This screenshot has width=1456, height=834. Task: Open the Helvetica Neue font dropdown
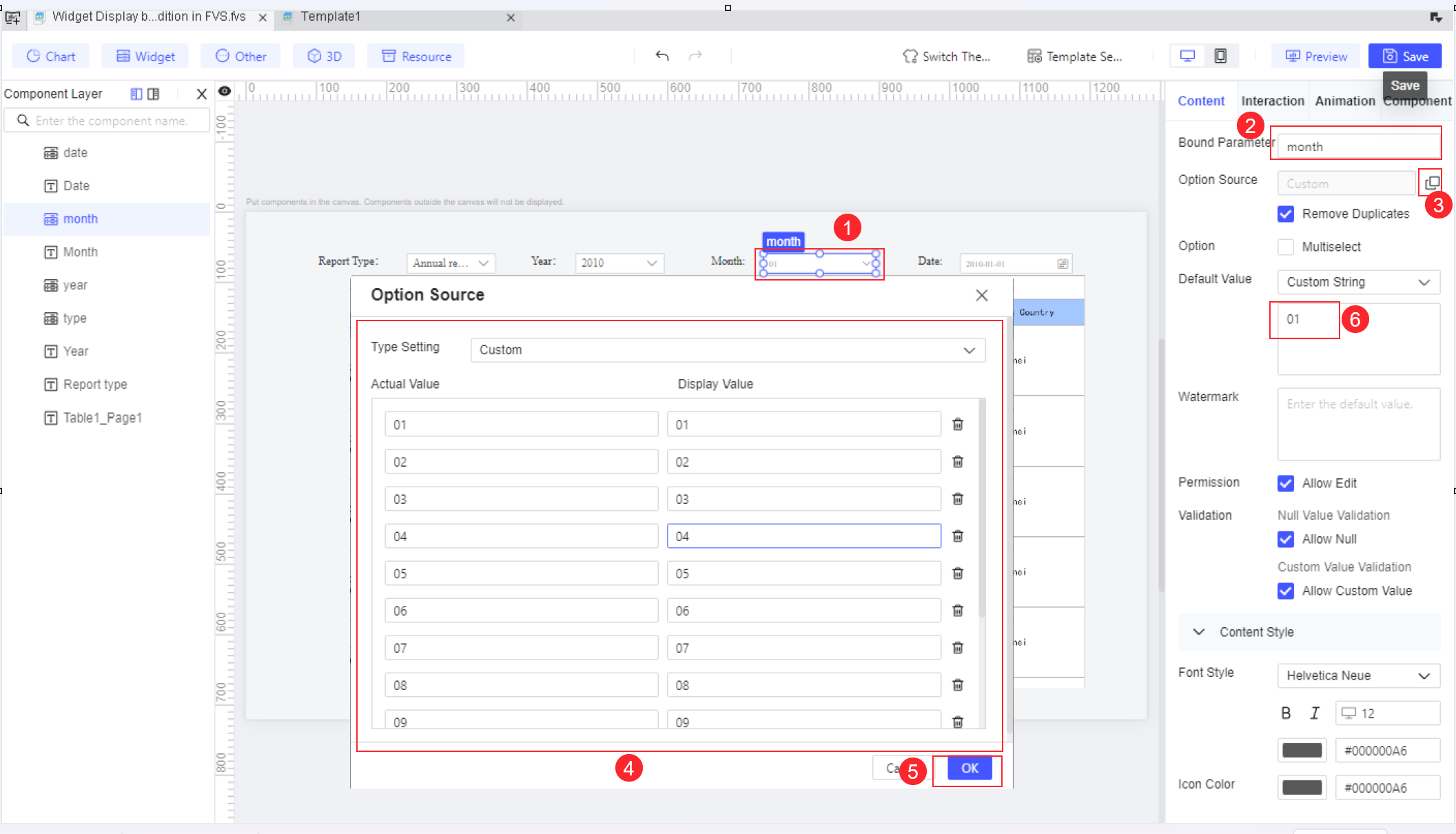click(x=1358, y=675)
